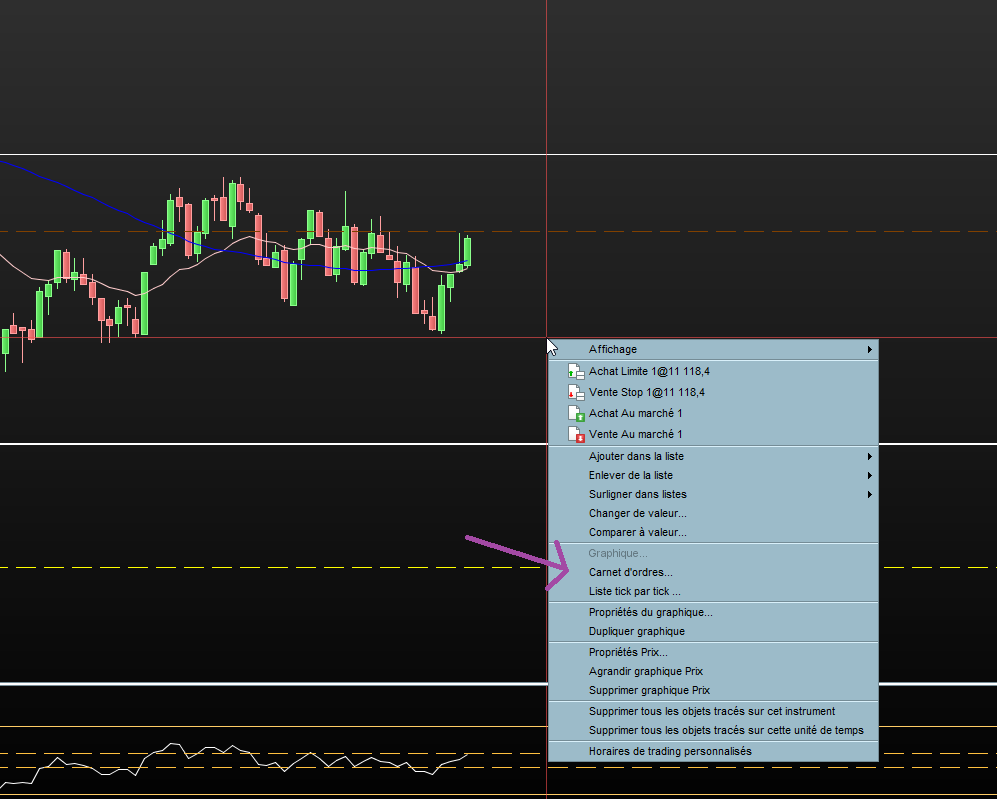Delete all objects on cette unité de temps
Screen dimensions: 997x799
(725, 730)
